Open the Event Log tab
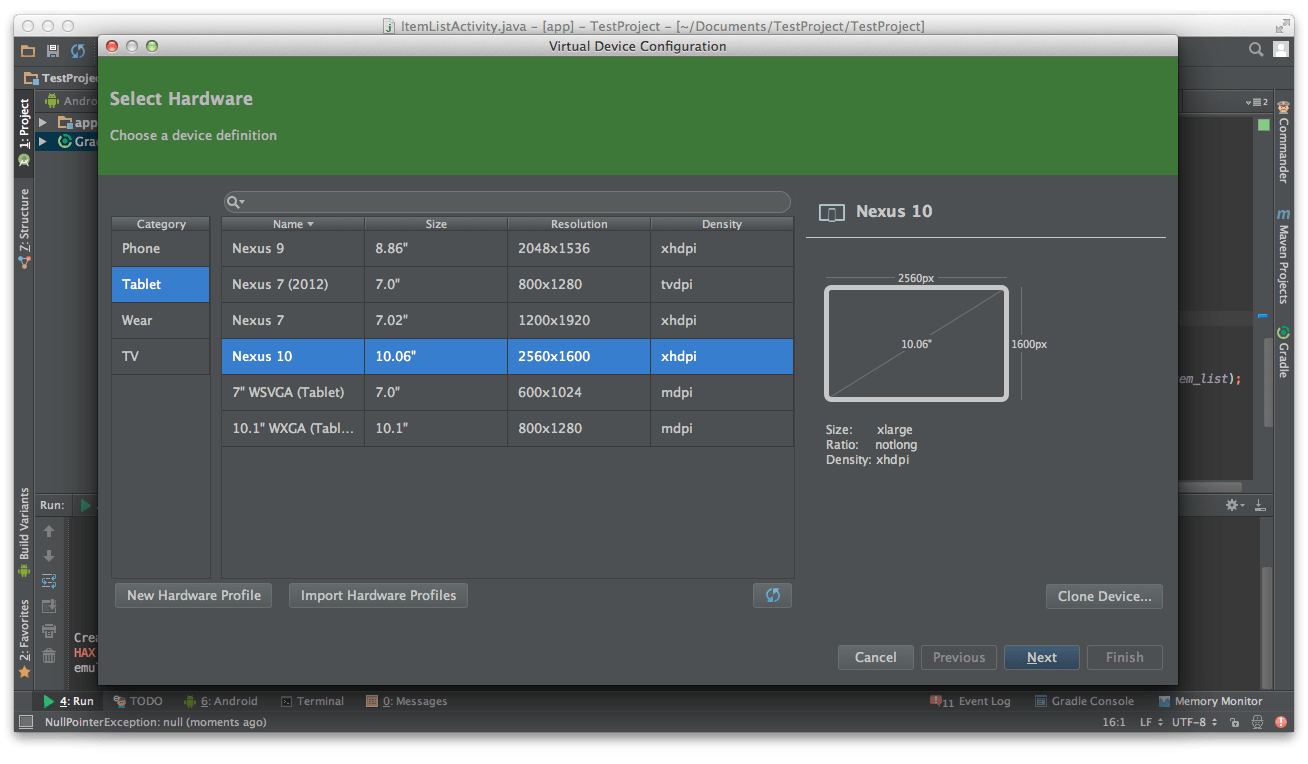Screen dimensions: 1308x764 tap(970, 701)
